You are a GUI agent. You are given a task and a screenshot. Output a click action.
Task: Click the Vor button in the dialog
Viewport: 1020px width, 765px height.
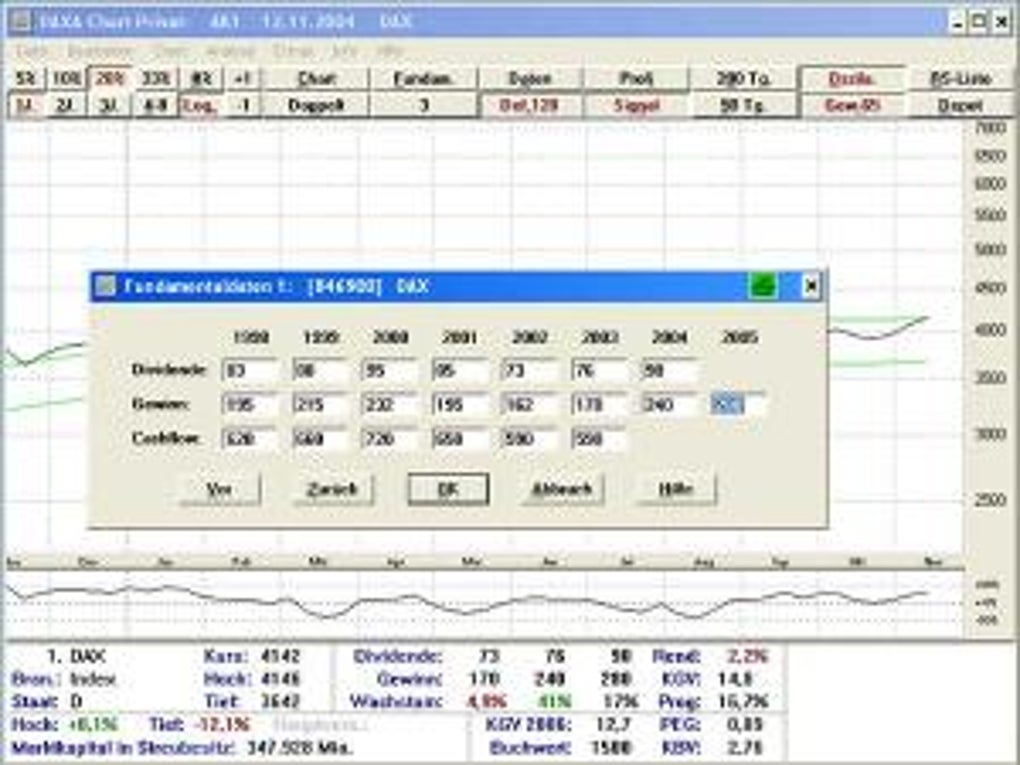[220, 489]
